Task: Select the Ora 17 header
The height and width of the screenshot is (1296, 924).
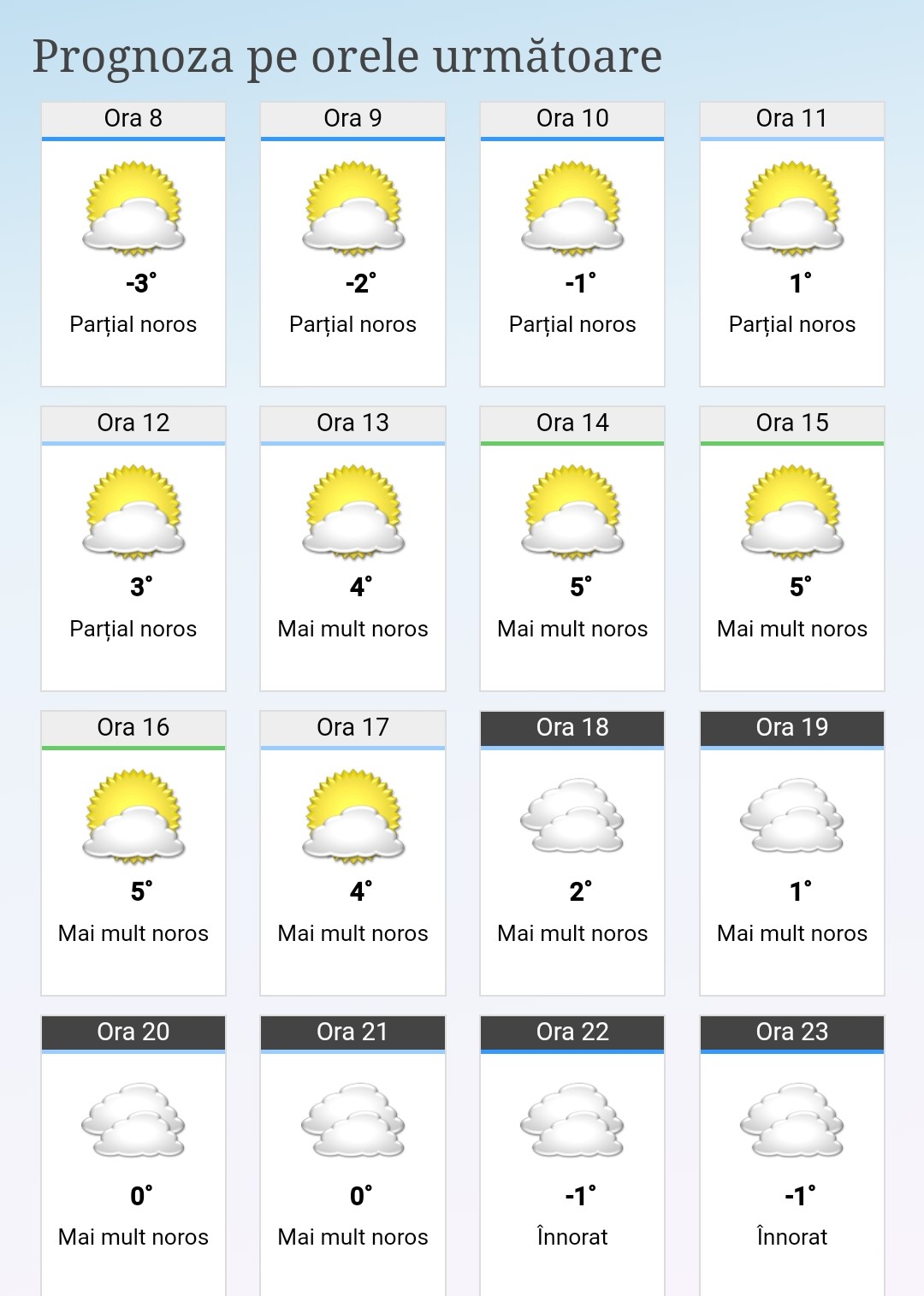Action: pos(352,728)
